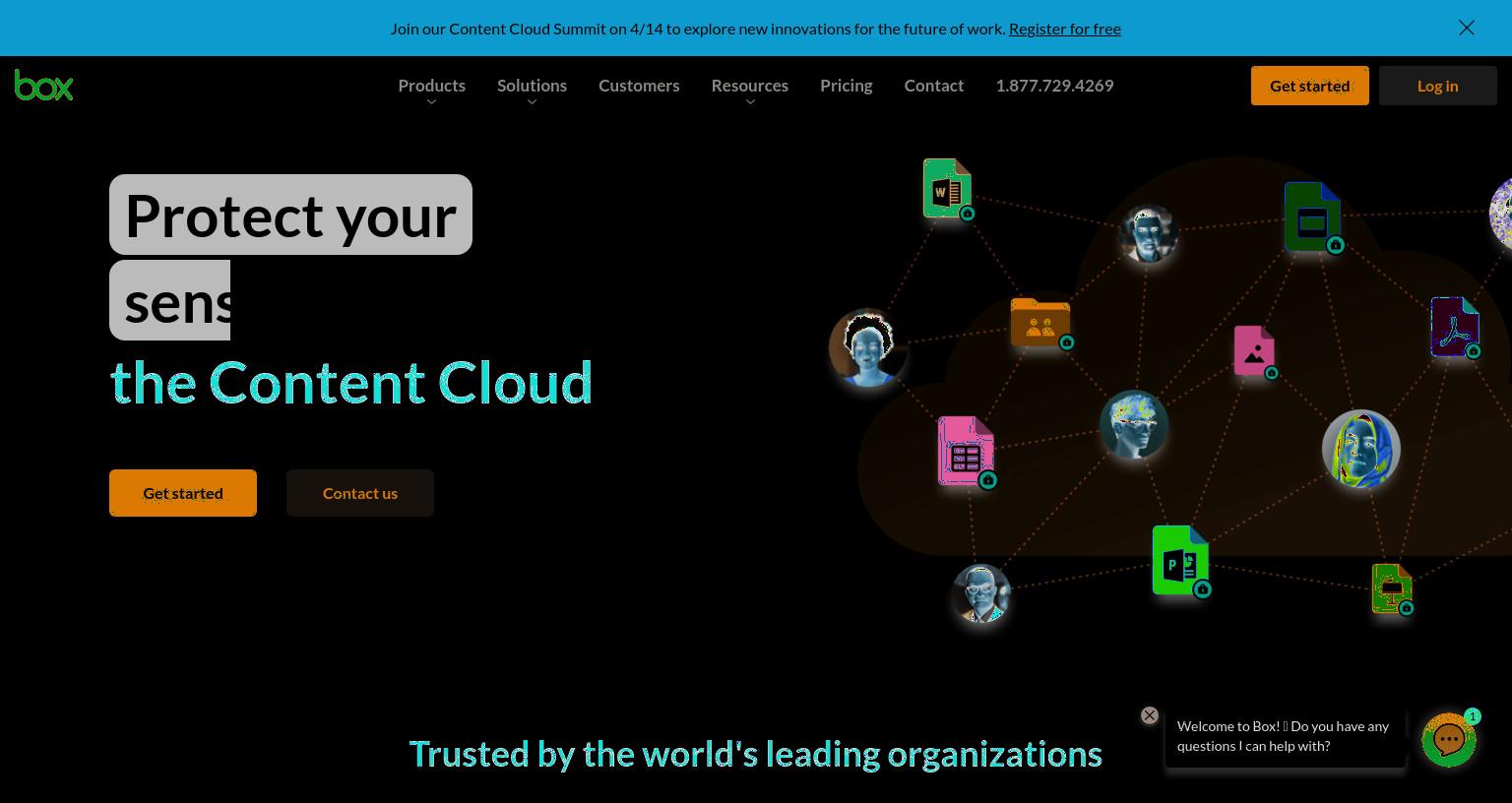
Task: Click the hero Get started button
Action: pos(183,493)
